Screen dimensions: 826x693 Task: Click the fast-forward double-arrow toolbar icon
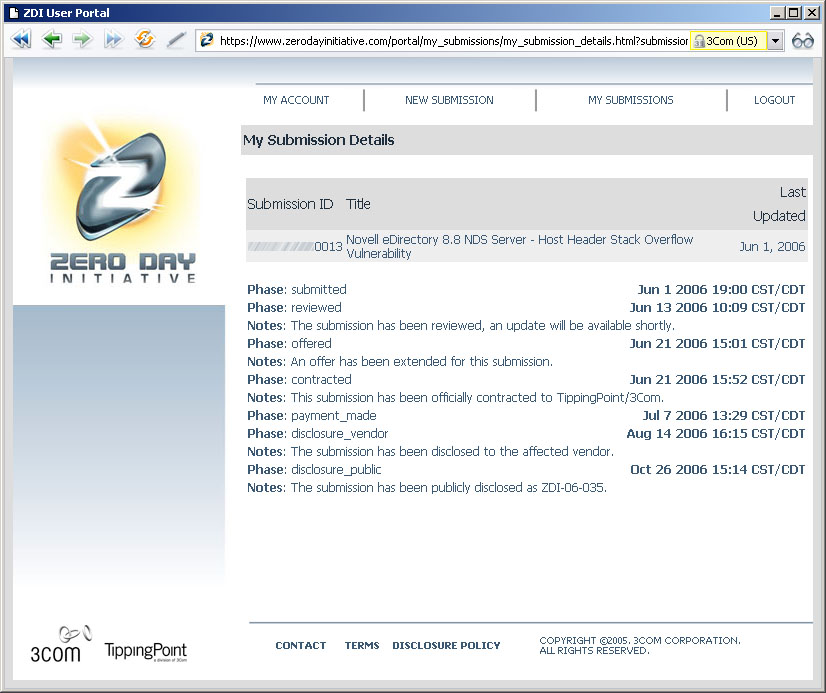113,40
